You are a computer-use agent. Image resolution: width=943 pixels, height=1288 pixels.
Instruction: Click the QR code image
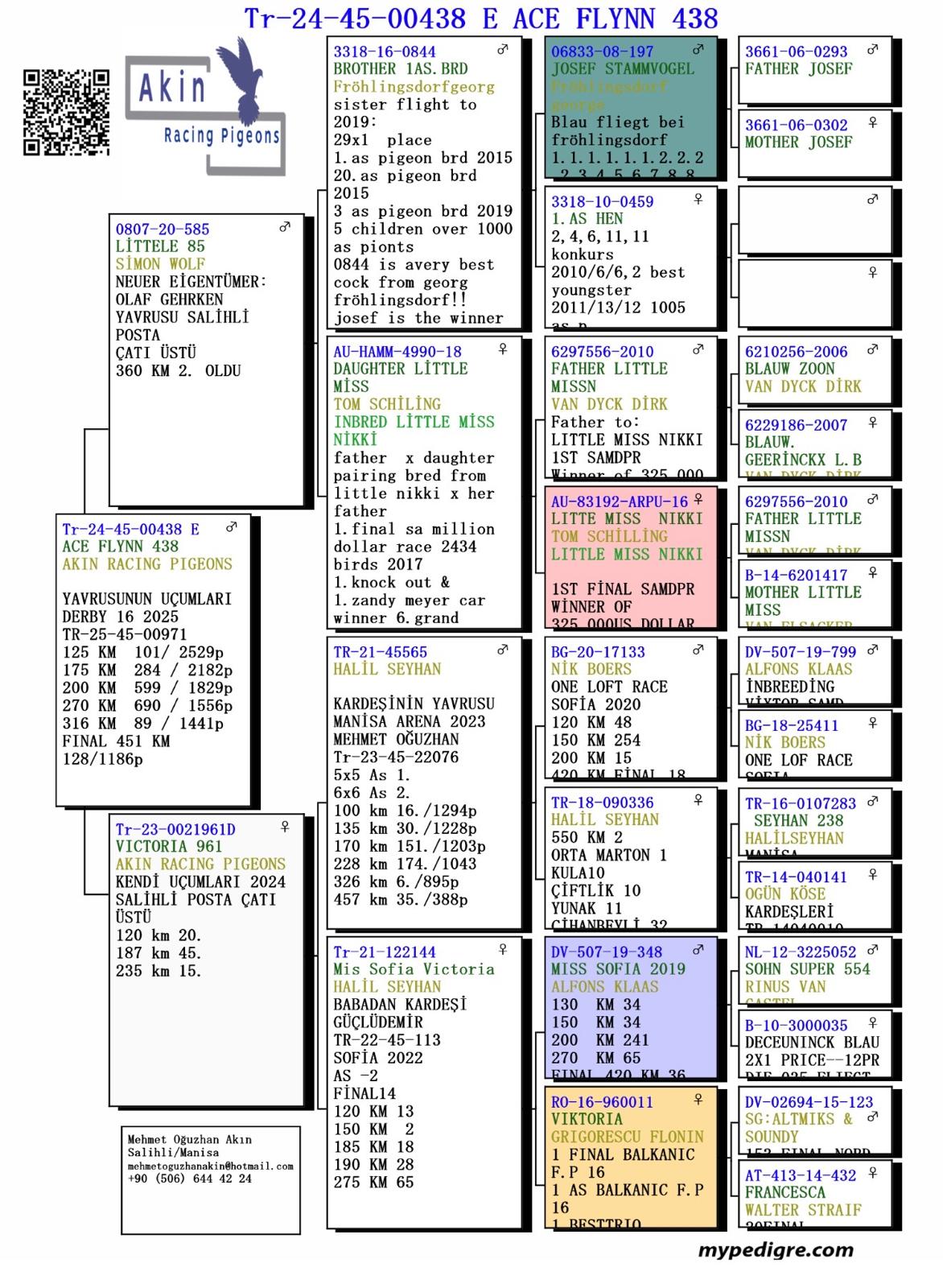click(65, 112)
